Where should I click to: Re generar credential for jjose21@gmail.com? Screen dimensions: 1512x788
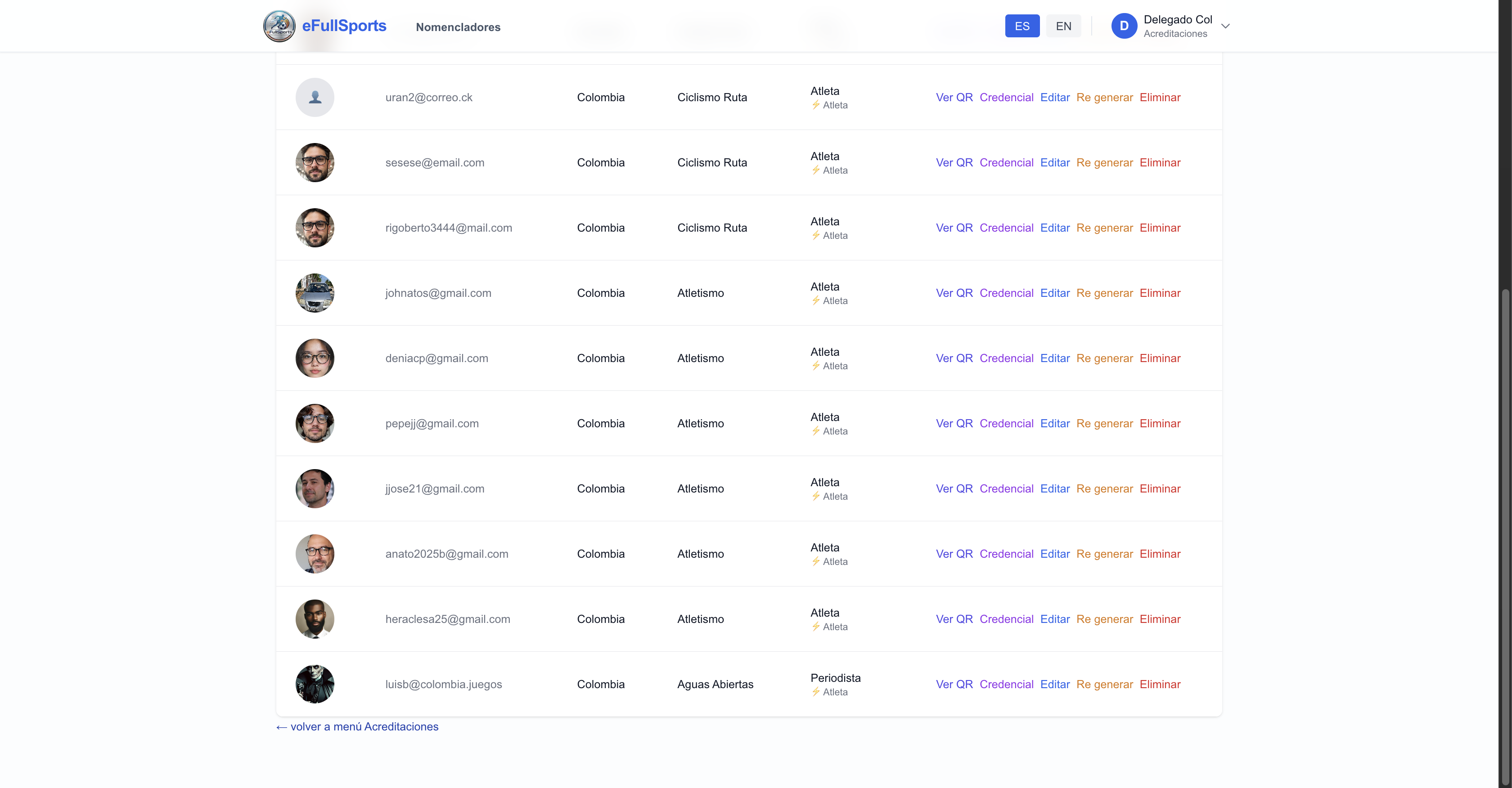pyautogui.click(x=1104, y=489)
